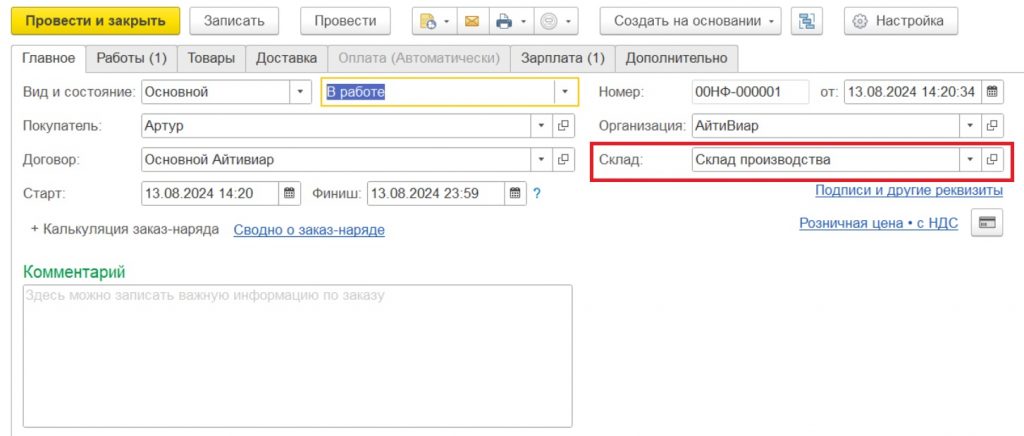
Task: Click the Покупатель field with Артур
Action: (336, 126)
